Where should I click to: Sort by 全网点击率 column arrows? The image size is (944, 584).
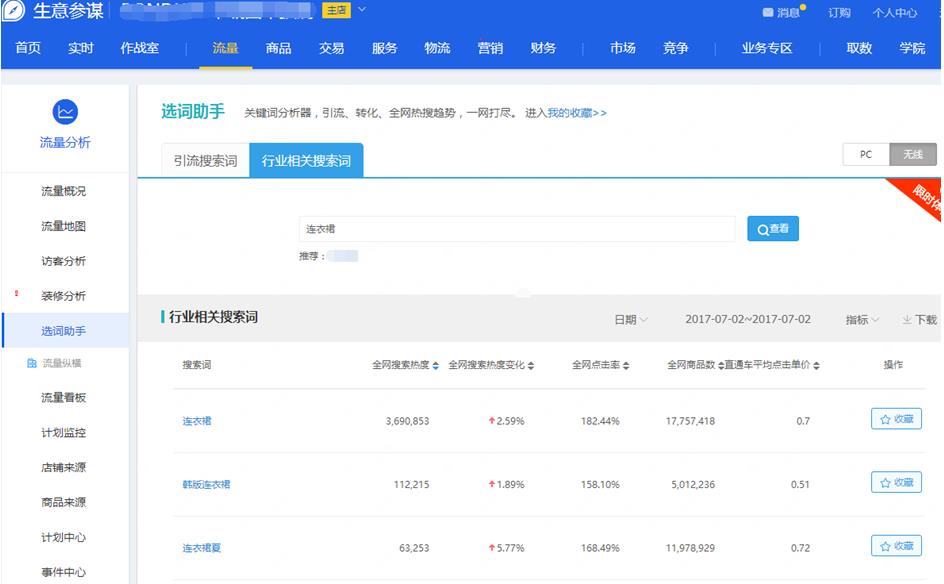click(x=626, y=366)
